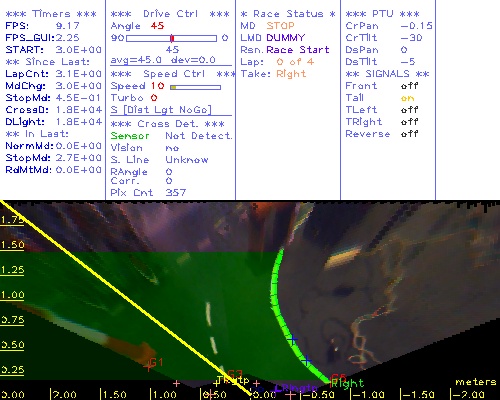Click the lower blue cross on green curve

click(307, 360)
